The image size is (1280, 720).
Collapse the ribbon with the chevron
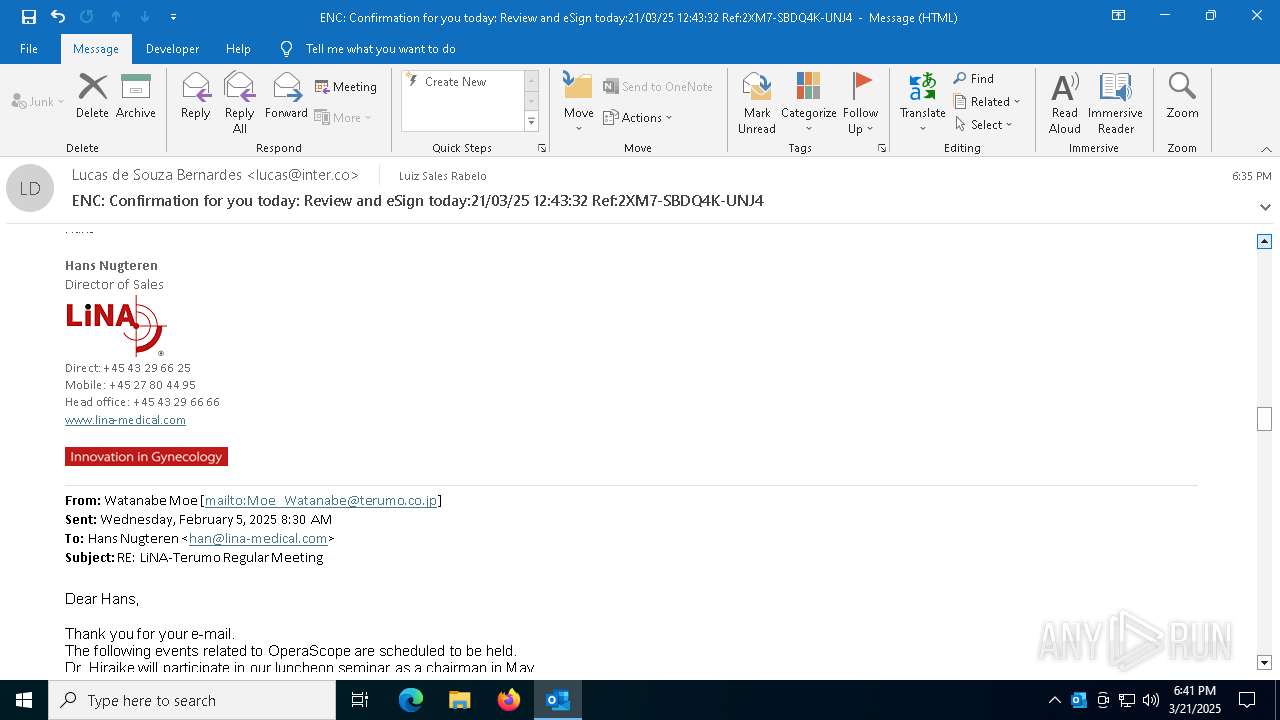click(x=1266, y=149)
